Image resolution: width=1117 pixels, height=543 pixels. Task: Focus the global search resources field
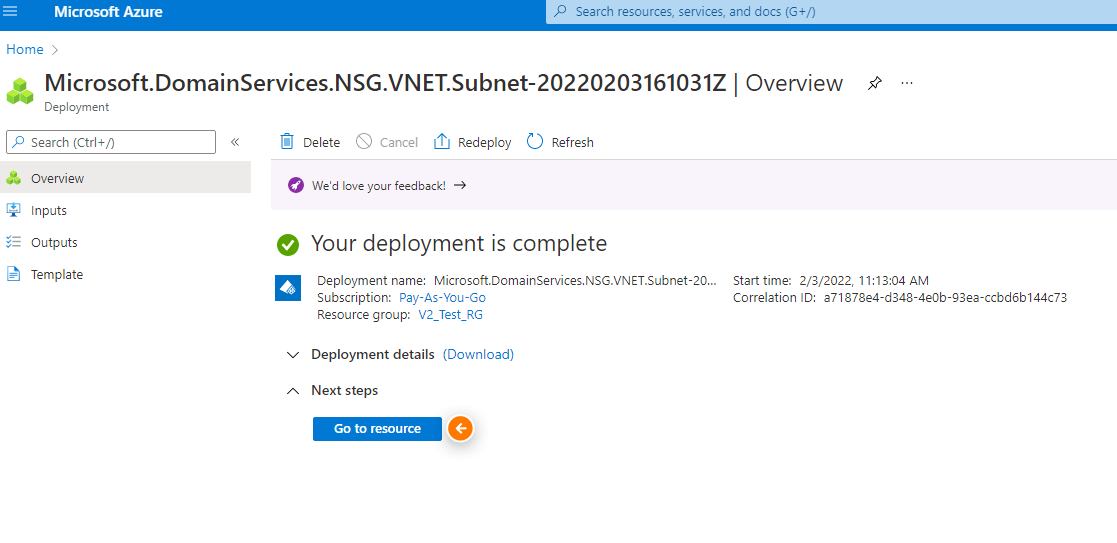coord(831,12)
